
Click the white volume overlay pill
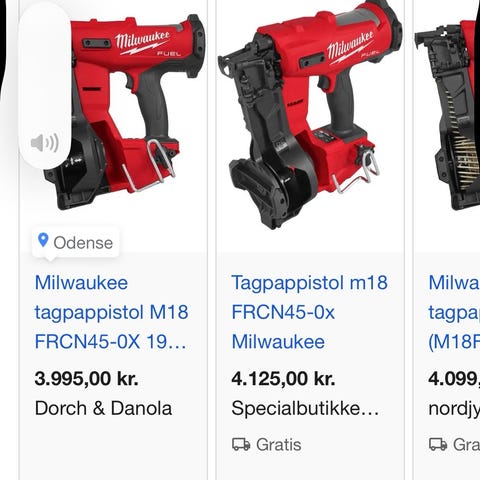point(45,85)
